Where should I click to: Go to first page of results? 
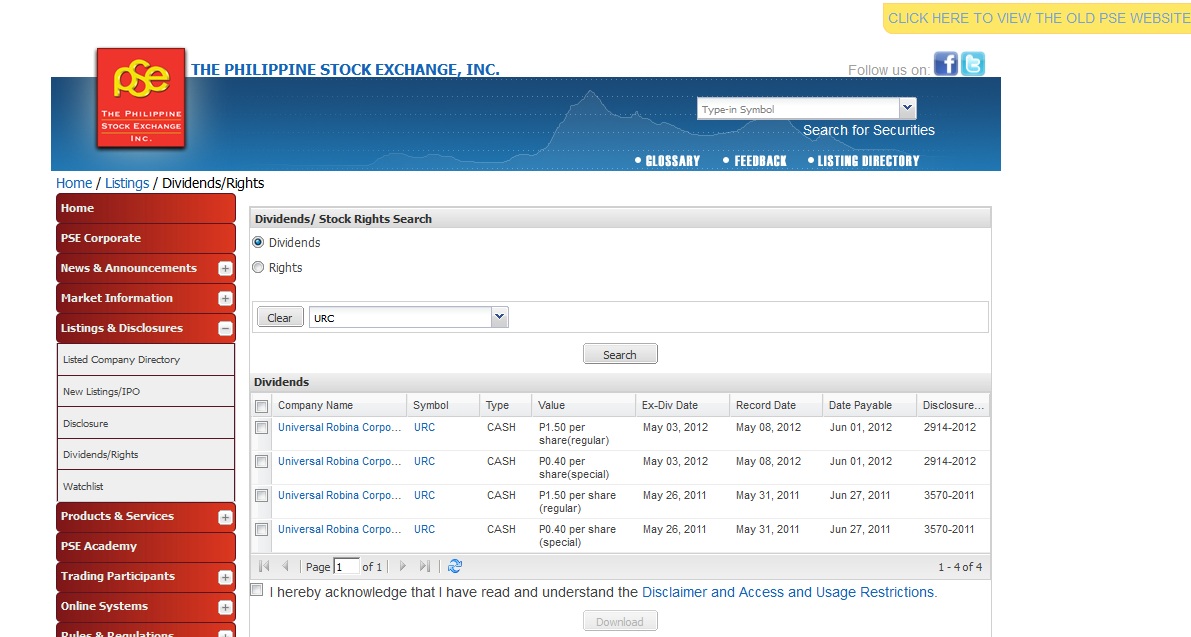click(264, 566)
